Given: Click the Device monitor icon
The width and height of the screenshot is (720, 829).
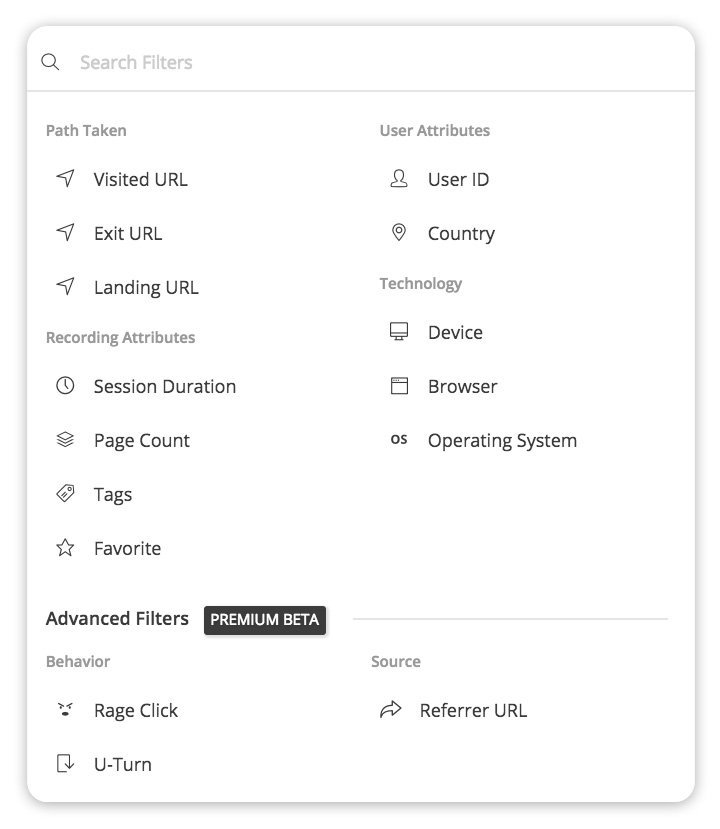Looking at the screenshot, I should pyautogui.click(x=399, y=331).
